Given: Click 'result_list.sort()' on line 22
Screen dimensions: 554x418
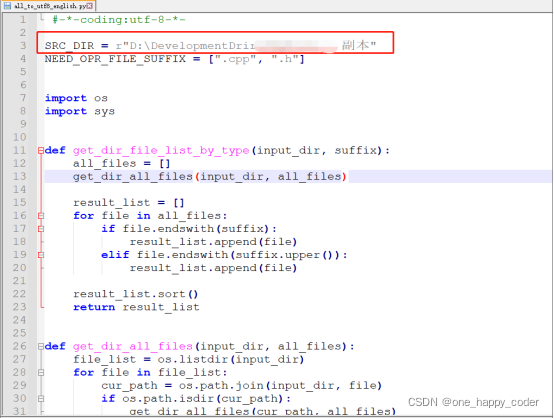Looking at the screenshot, I should 136,294.
